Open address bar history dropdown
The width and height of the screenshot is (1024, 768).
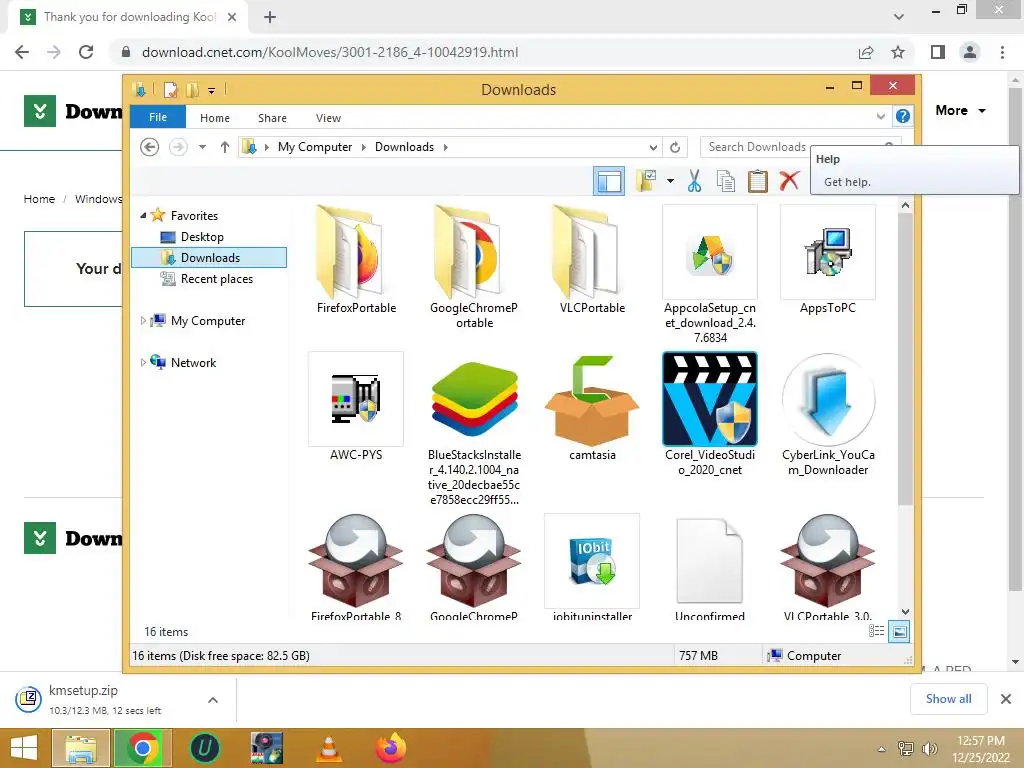(x=653, y=147)
